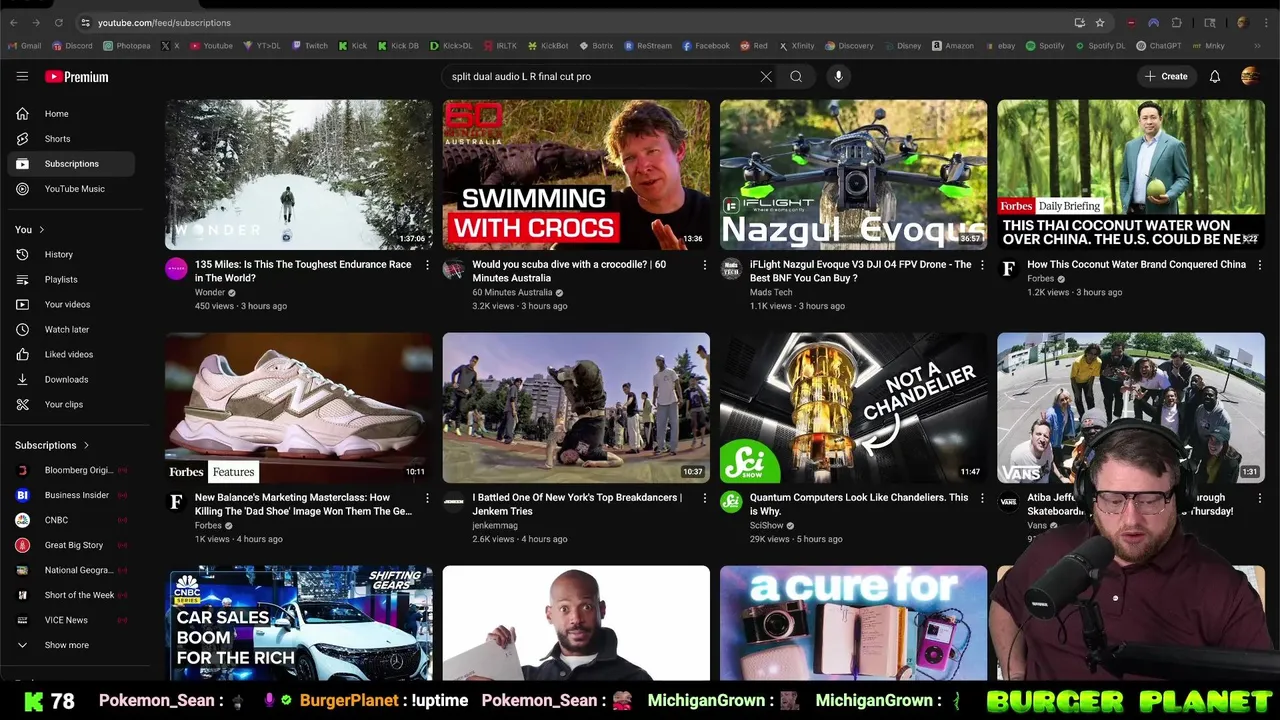Open the hamburger guide menu

pos(22,76)
